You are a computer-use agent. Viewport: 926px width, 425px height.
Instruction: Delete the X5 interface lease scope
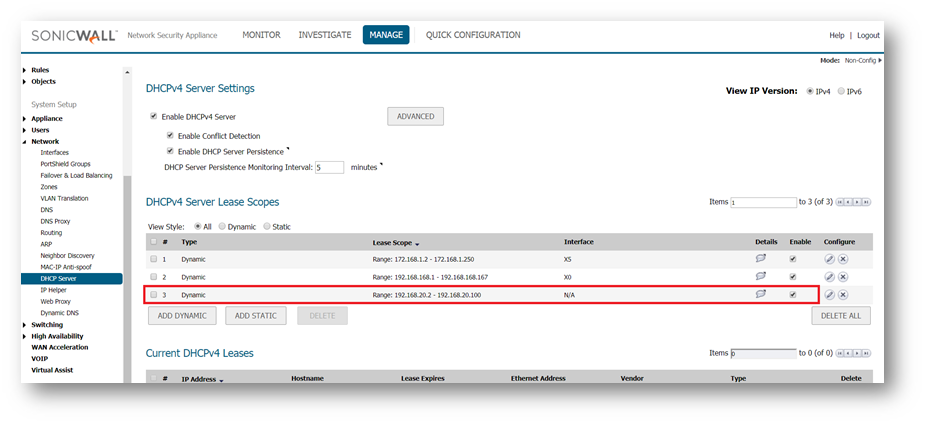point(843,259)
